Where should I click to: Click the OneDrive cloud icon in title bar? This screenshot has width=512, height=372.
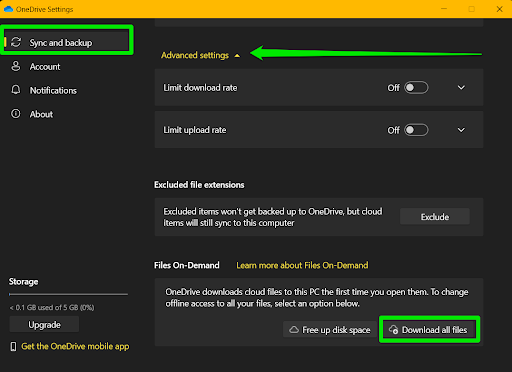click(8, 9)
